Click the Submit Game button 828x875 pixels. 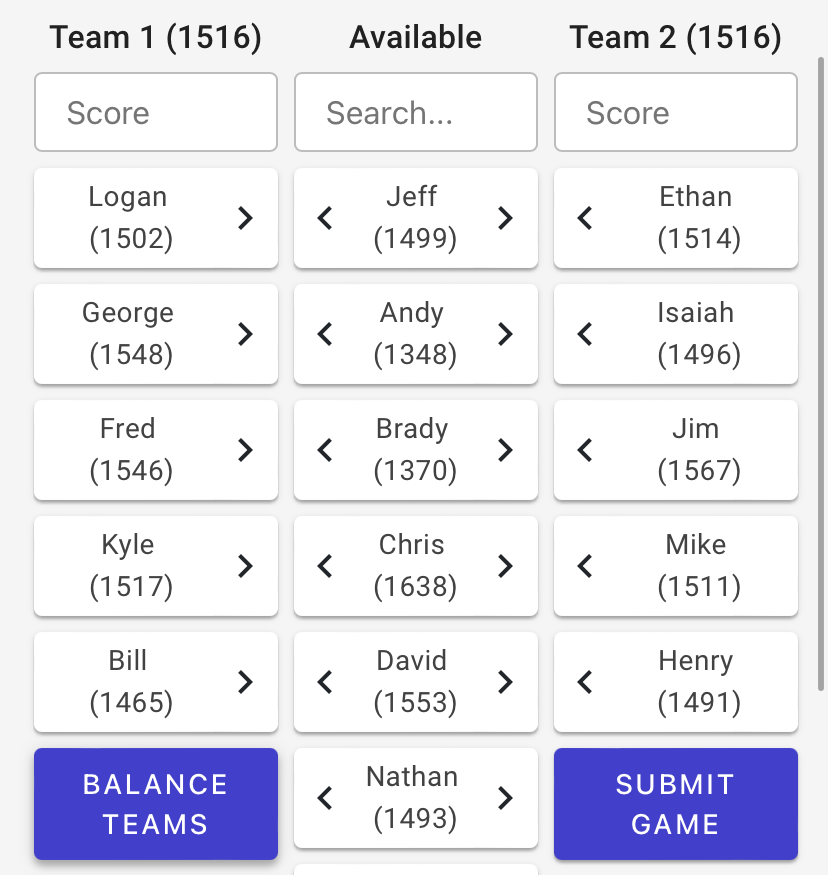click(x=676, y=804)
